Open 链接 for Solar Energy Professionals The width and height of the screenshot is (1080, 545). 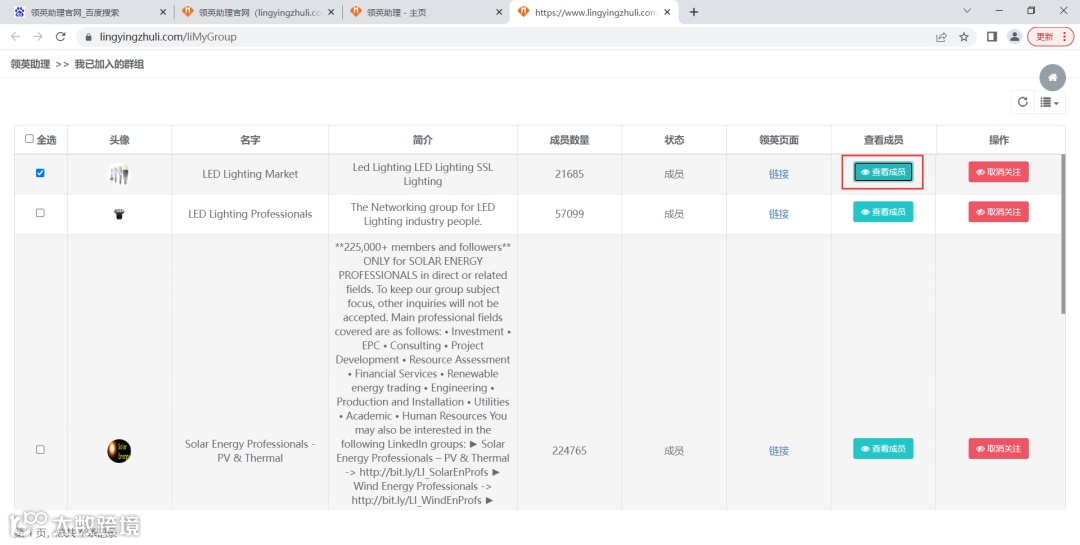pos(779,451)
